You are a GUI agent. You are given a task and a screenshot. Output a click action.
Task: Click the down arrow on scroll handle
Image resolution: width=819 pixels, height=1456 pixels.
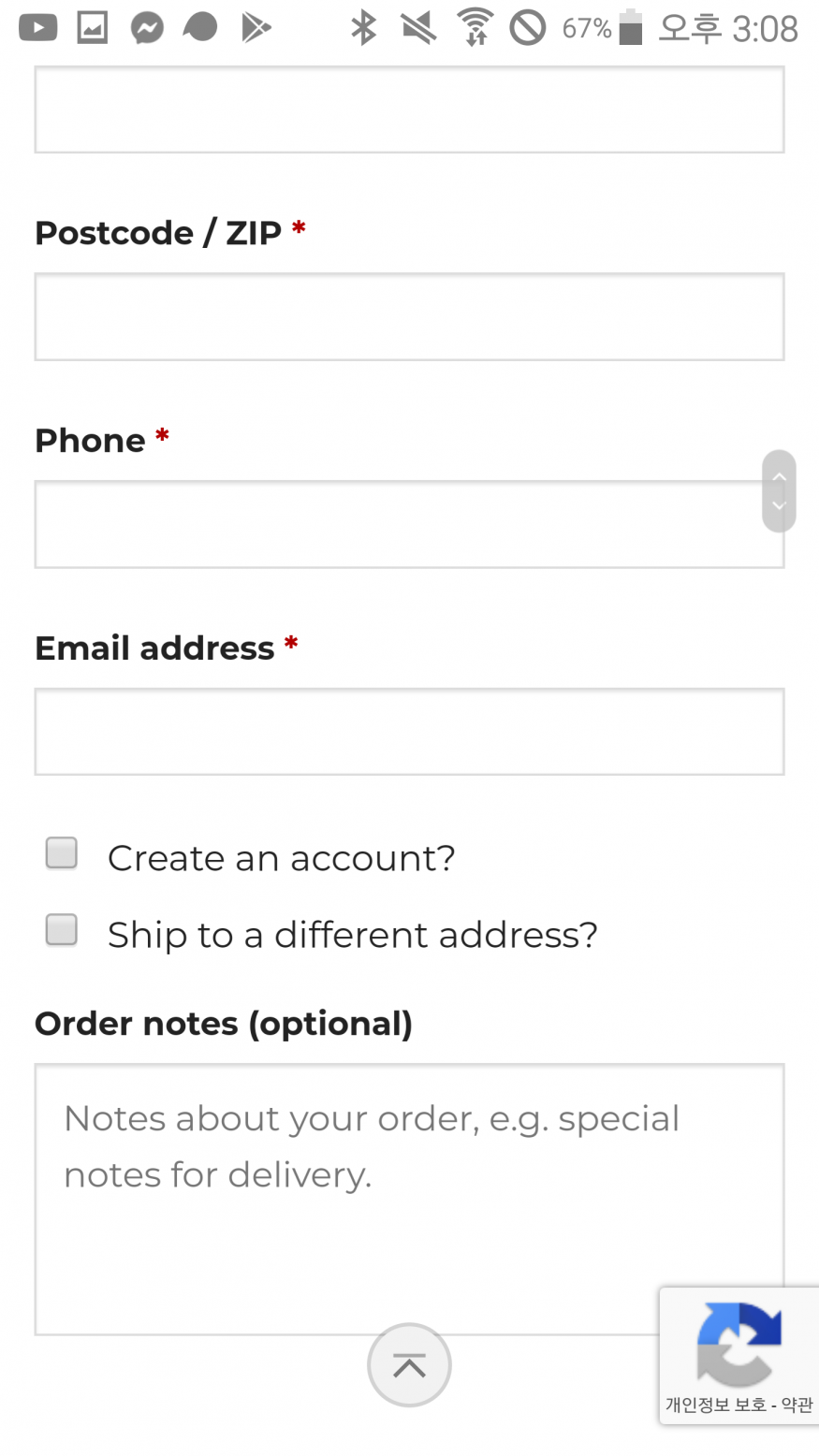click(x=779, y=506)
